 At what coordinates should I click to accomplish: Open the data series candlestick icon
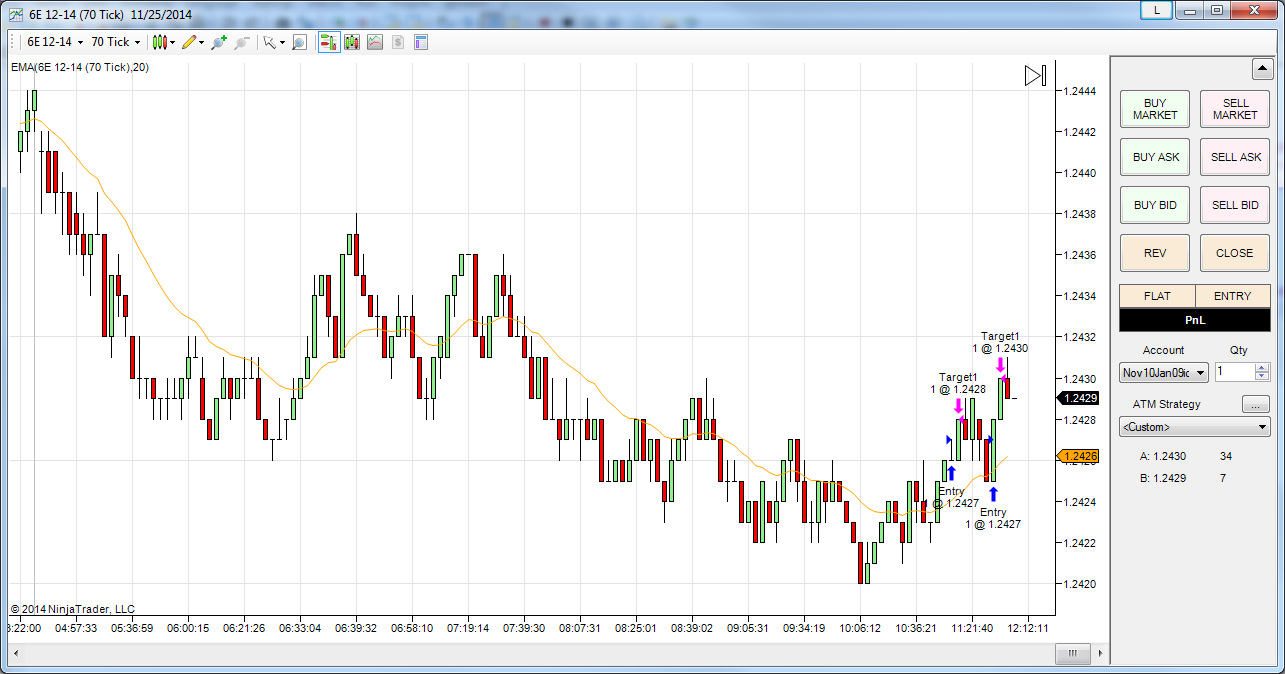pos(352,42)
